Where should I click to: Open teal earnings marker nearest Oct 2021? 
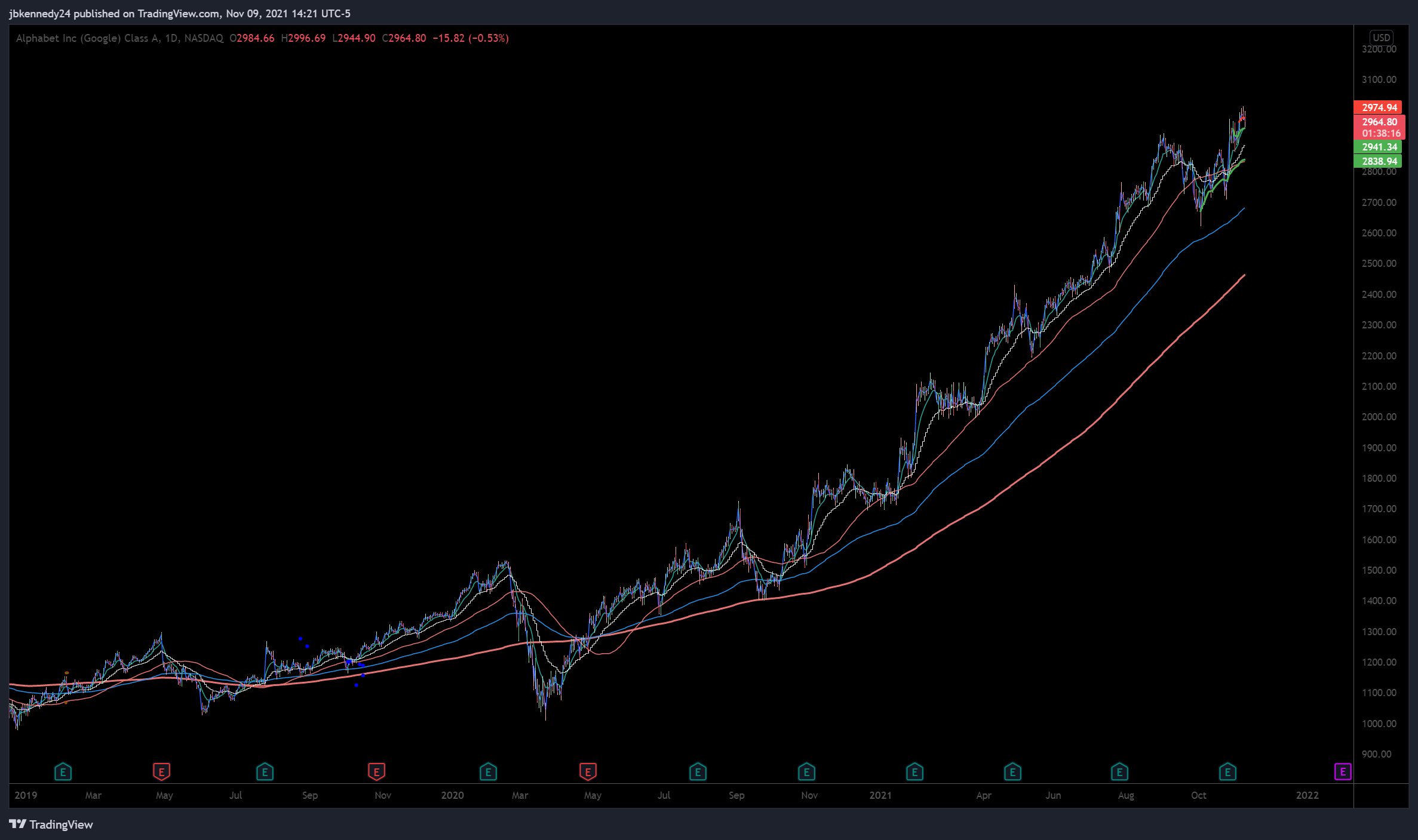click(x=1227, y=772)
